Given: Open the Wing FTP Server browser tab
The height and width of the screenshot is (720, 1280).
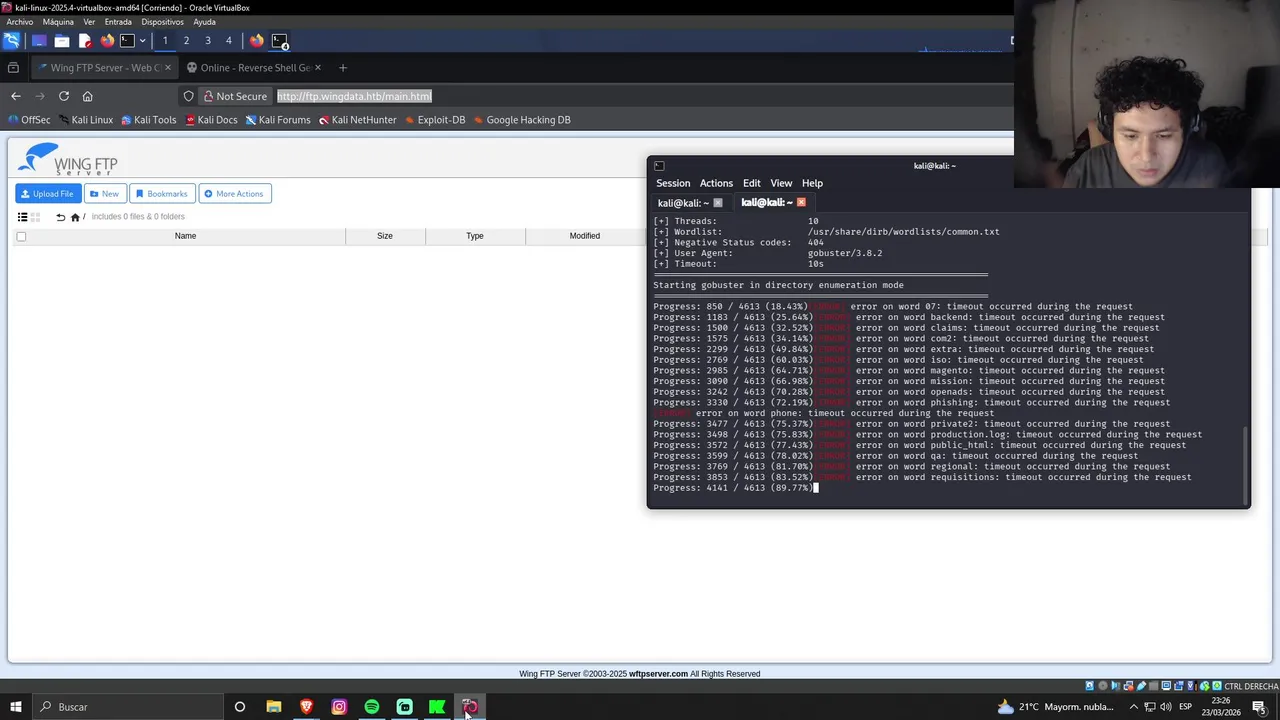Looking at the screenshot, I should pyautogui.click(x=102, y=68).
